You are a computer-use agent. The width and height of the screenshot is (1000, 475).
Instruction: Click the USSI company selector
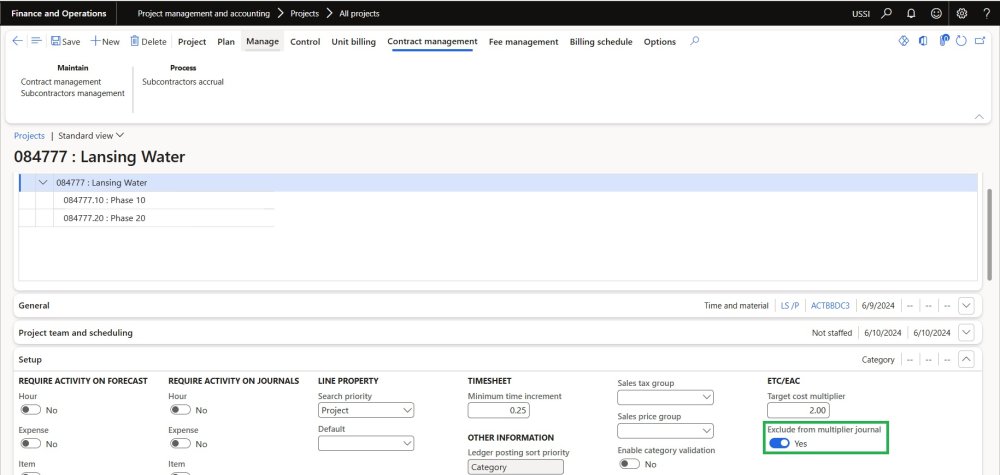(860, 13)
